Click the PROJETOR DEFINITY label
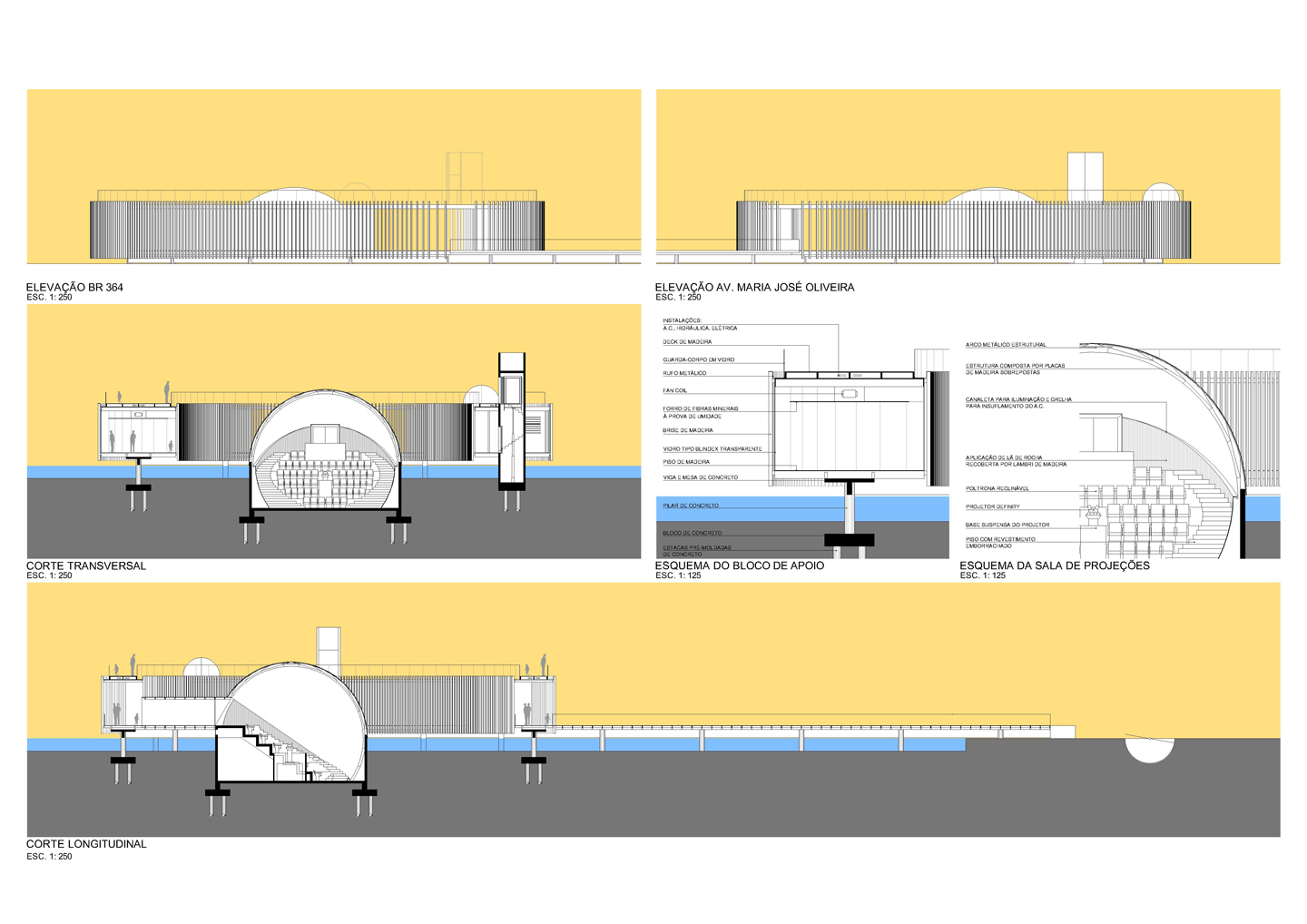The width and height of the screenshot is (1307, 924). 993,506
